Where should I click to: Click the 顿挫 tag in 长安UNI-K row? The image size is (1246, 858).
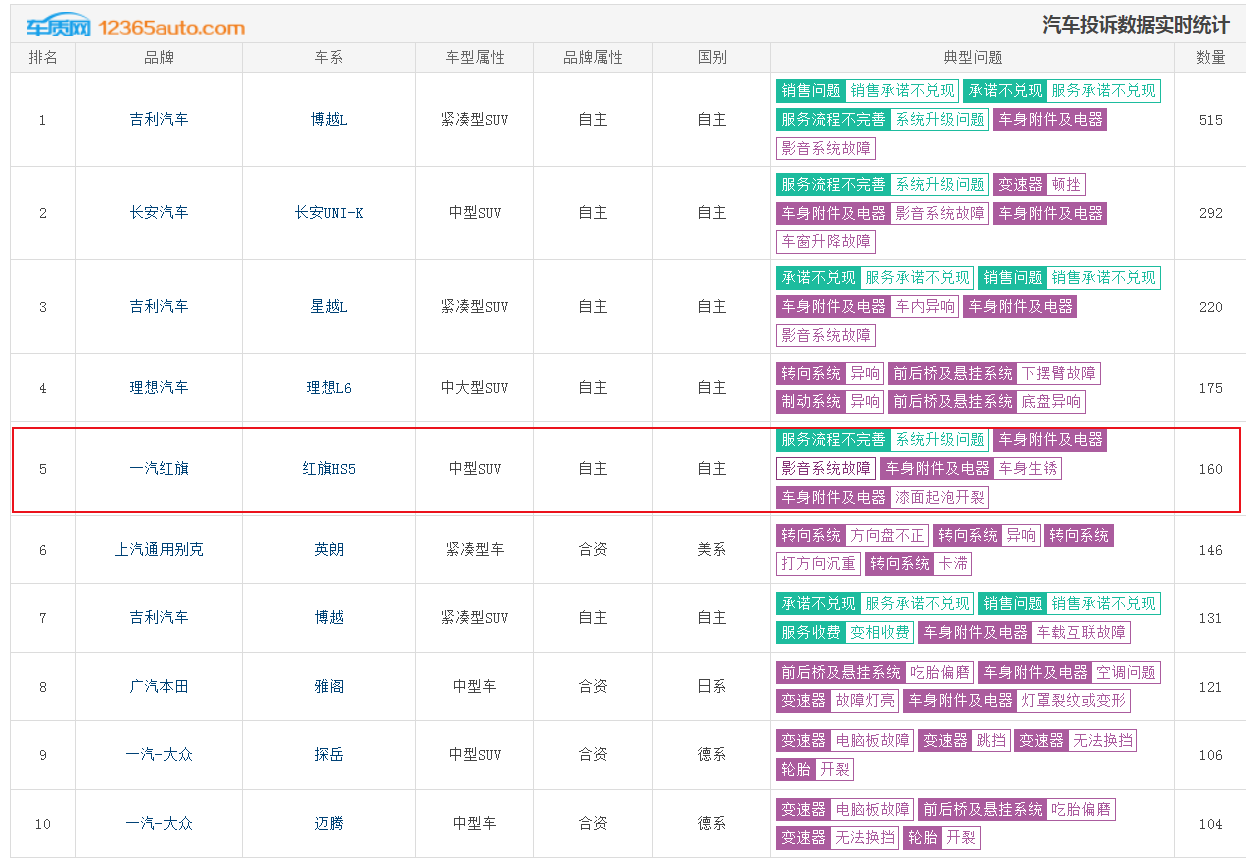pyautogui.click(x=1067, y=185)
